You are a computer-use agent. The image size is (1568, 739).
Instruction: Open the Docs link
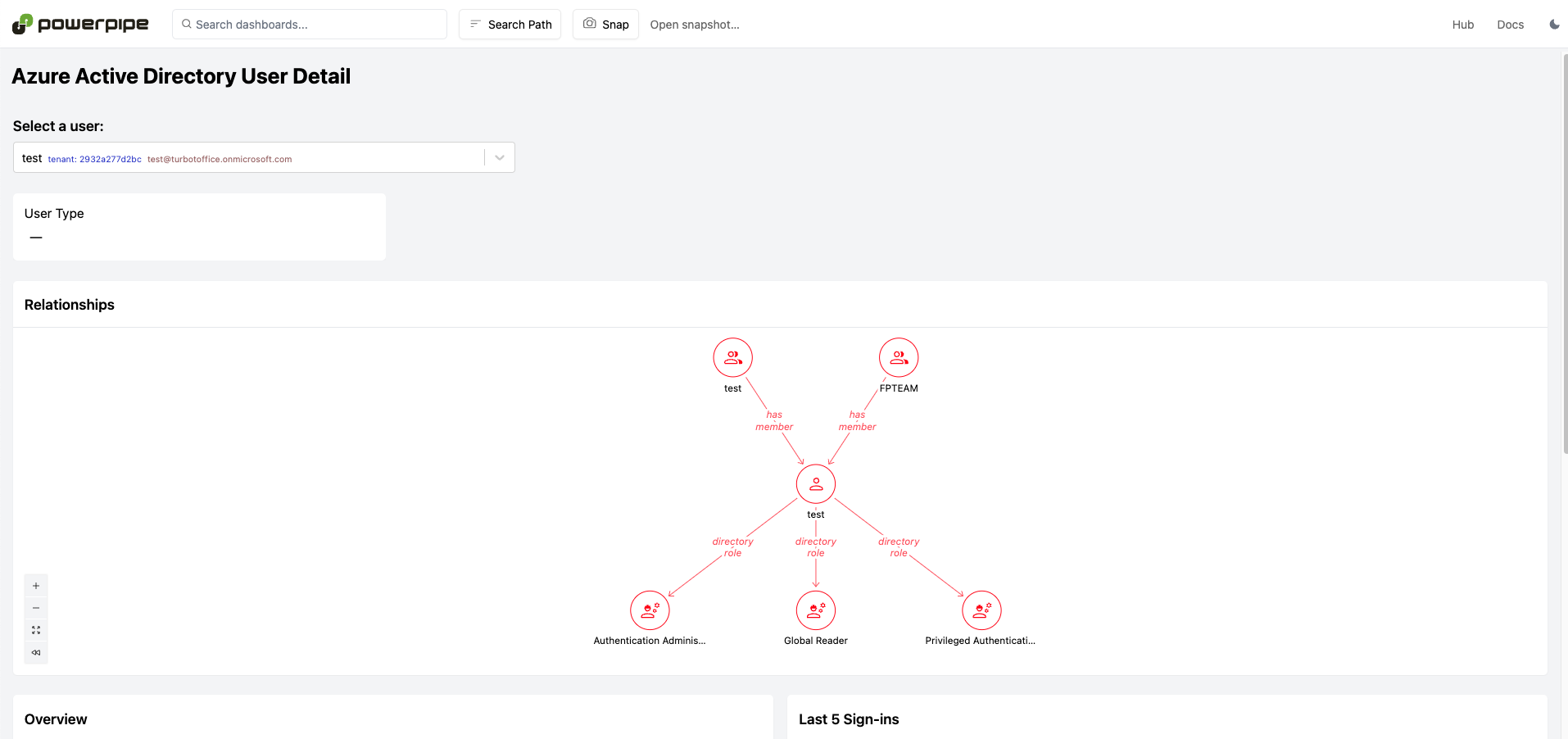pyautogui.click(x=1511, y=25)
